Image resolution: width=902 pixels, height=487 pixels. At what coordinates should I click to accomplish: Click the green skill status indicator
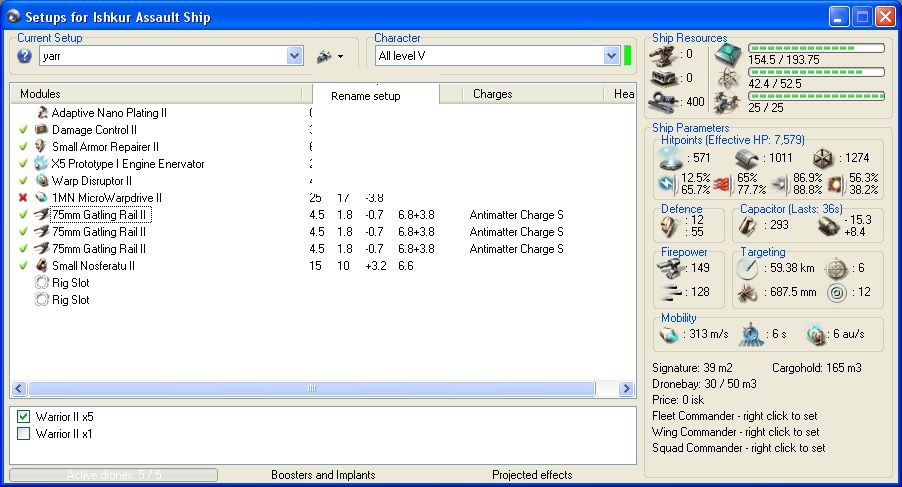coord(628,56)
